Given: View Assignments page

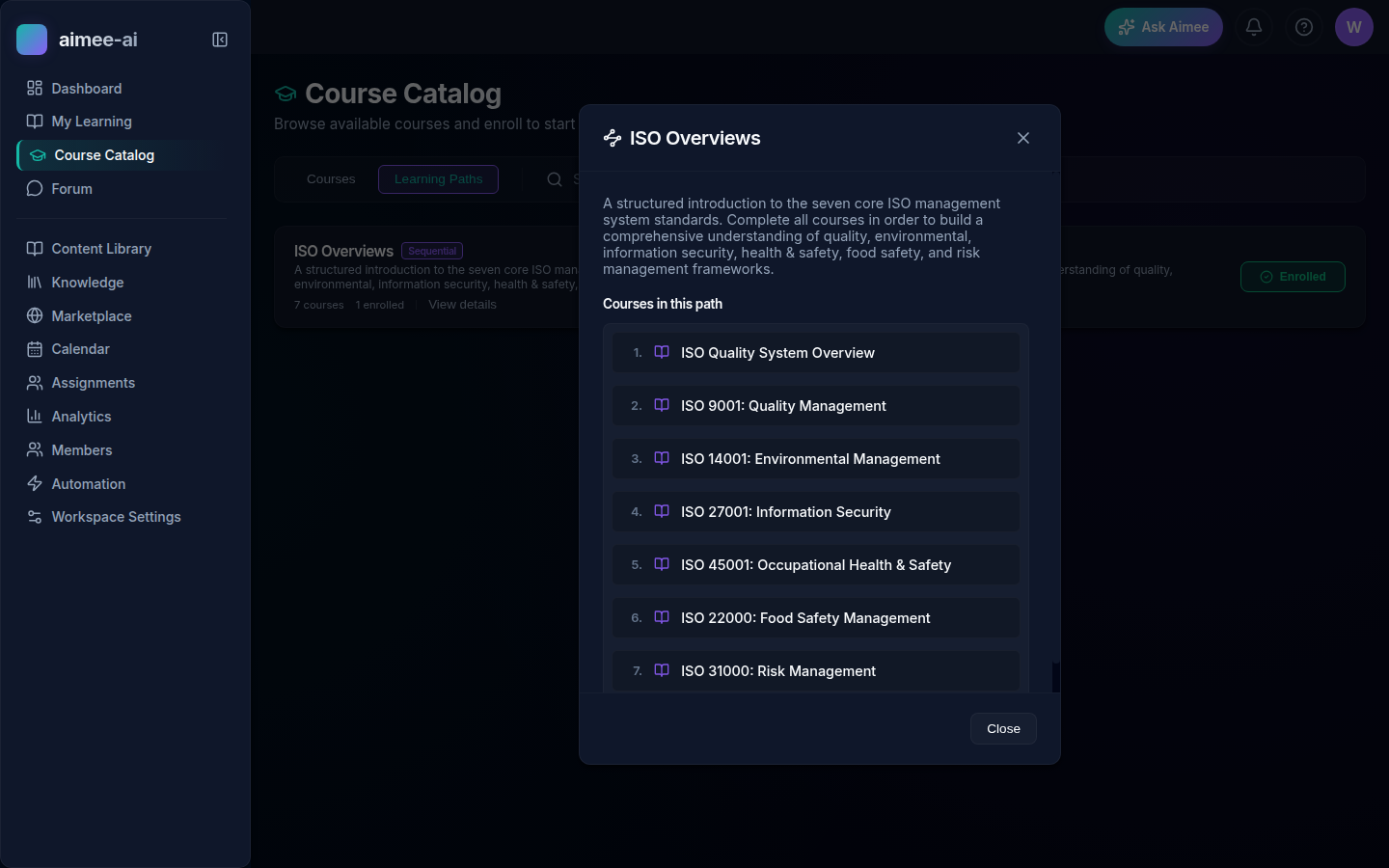Looking at the screenshot, I should (x=123, y=383).
